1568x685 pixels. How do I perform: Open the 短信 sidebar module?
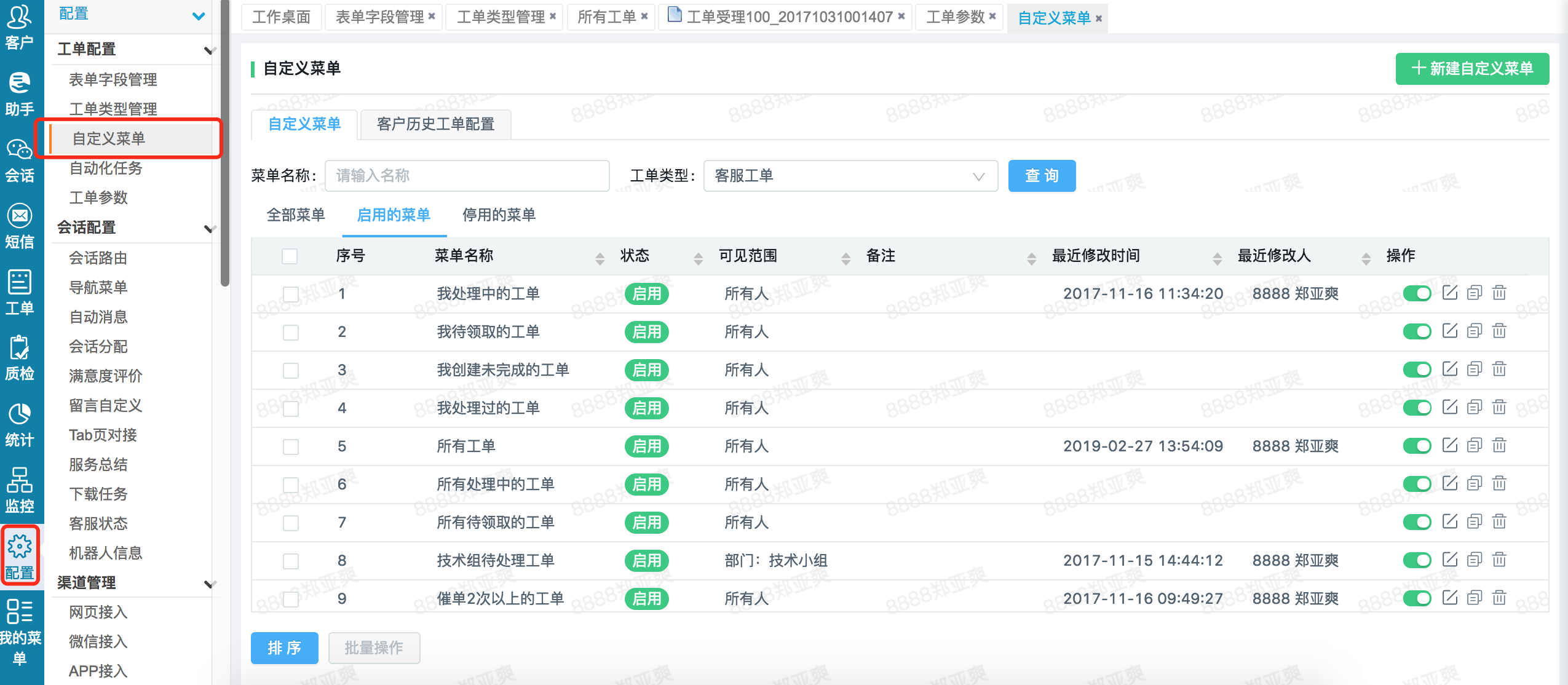19,227
